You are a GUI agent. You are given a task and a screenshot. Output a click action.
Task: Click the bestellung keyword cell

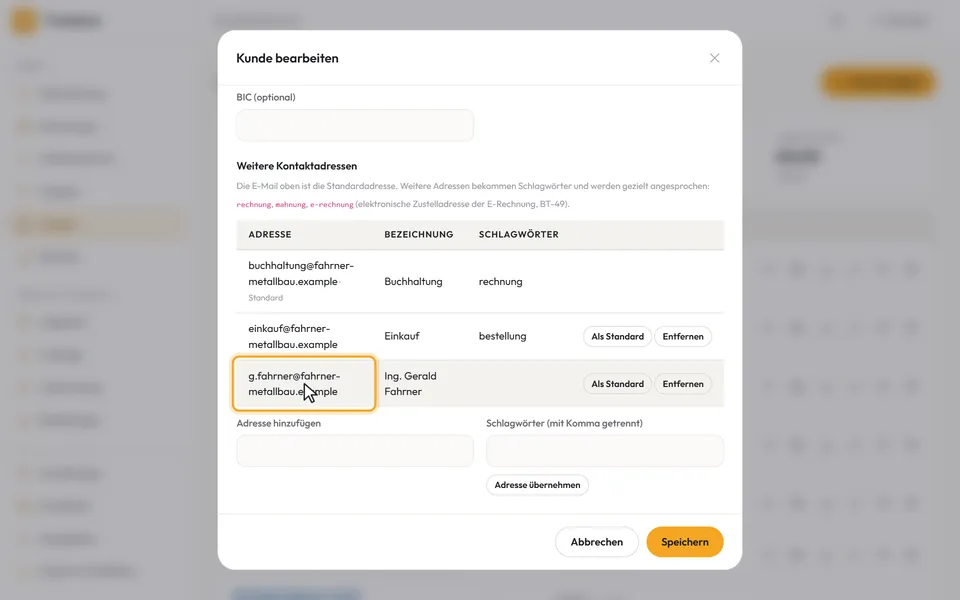503,336
